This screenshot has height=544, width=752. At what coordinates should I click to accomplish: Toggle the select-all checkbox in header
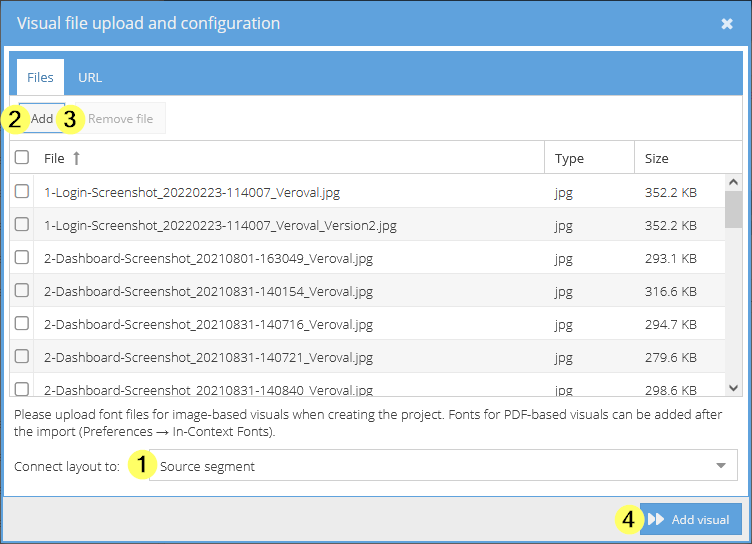pos(22,157)
